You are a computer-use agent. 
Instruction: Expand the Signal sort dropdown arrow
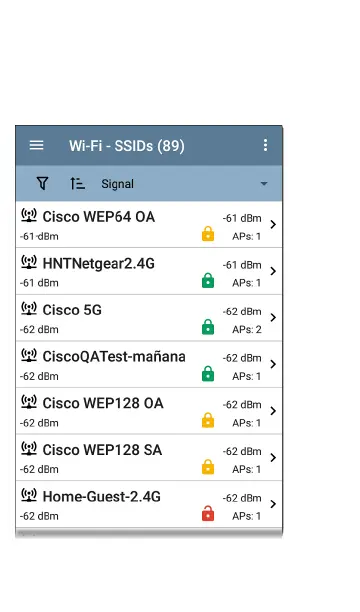(x=264, y=183)
